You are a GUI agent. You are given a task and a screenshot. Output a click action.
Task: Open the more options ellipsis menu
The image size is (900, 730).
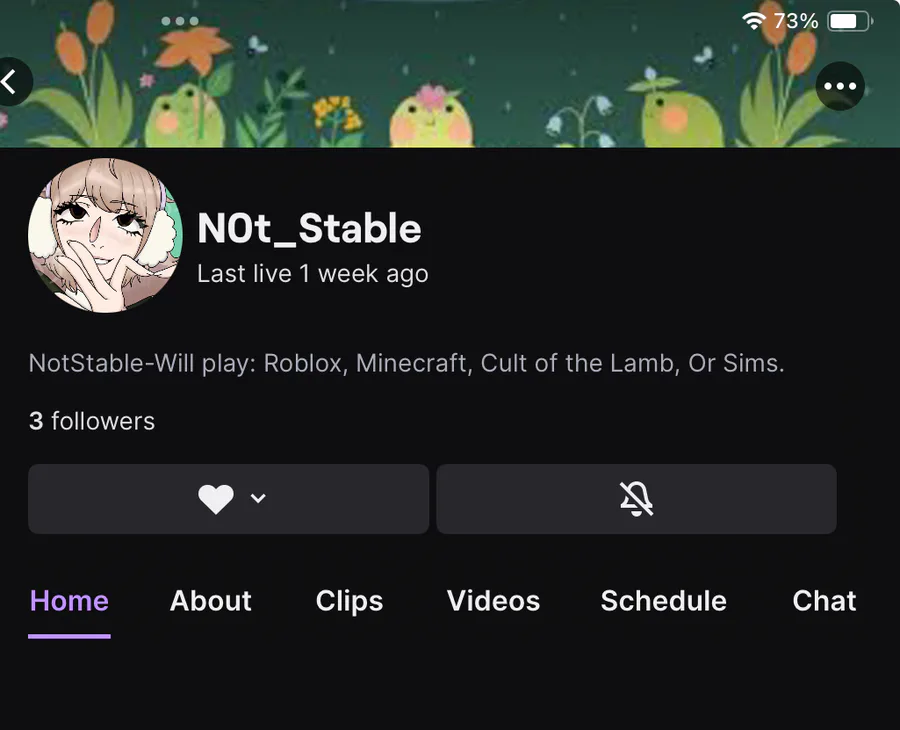point(840,86)
